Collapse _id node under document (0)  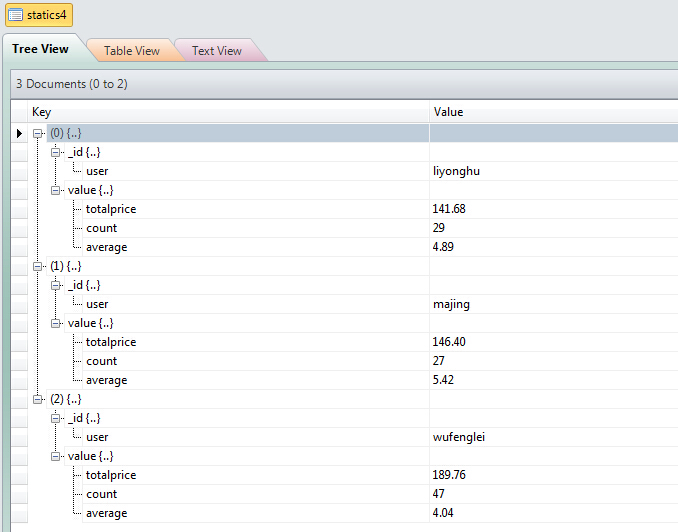tap(55, 152)
